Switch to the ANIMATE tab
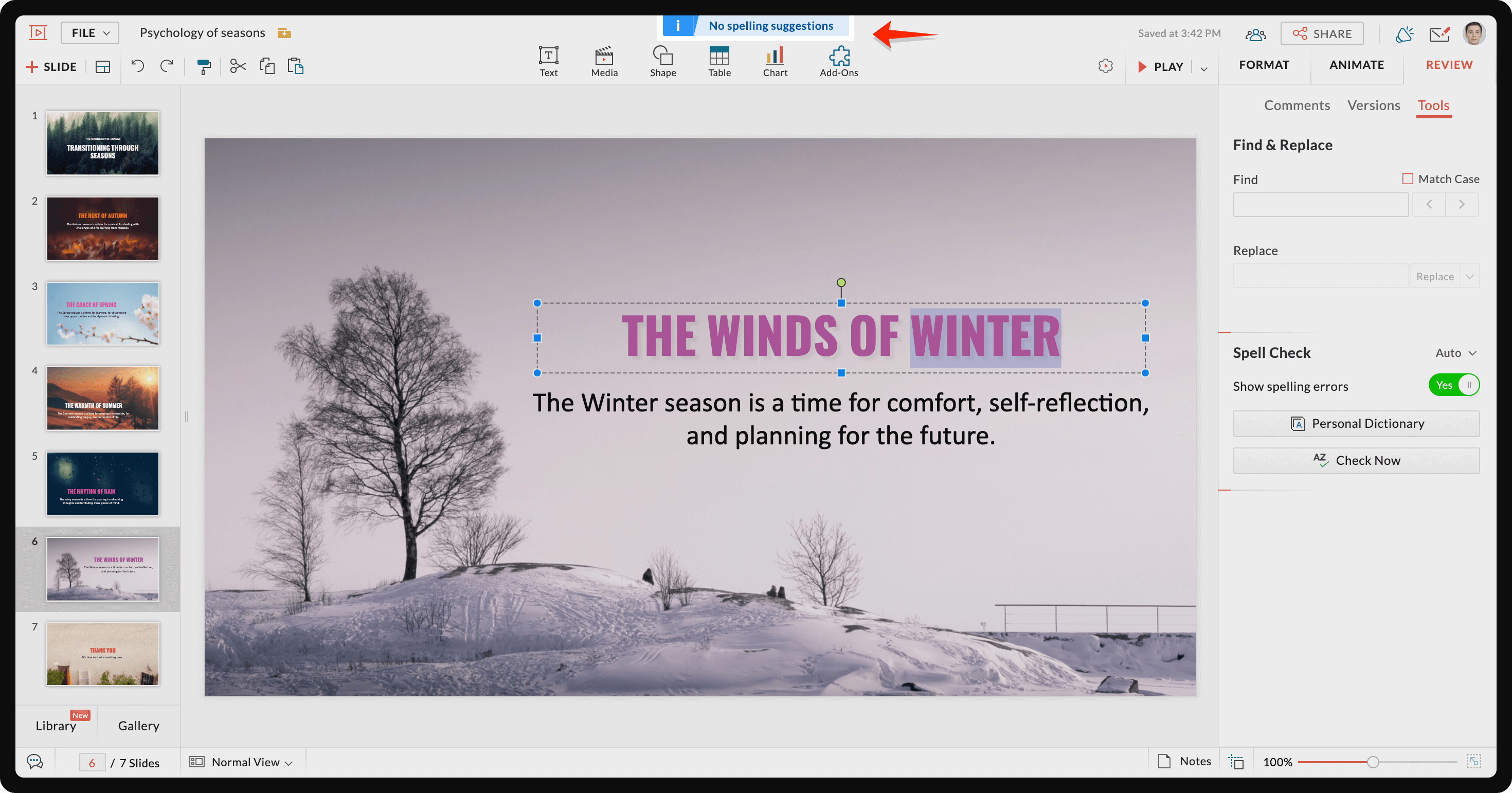1512x793 pixels. pyautogui.click(x=1357, y=65)
